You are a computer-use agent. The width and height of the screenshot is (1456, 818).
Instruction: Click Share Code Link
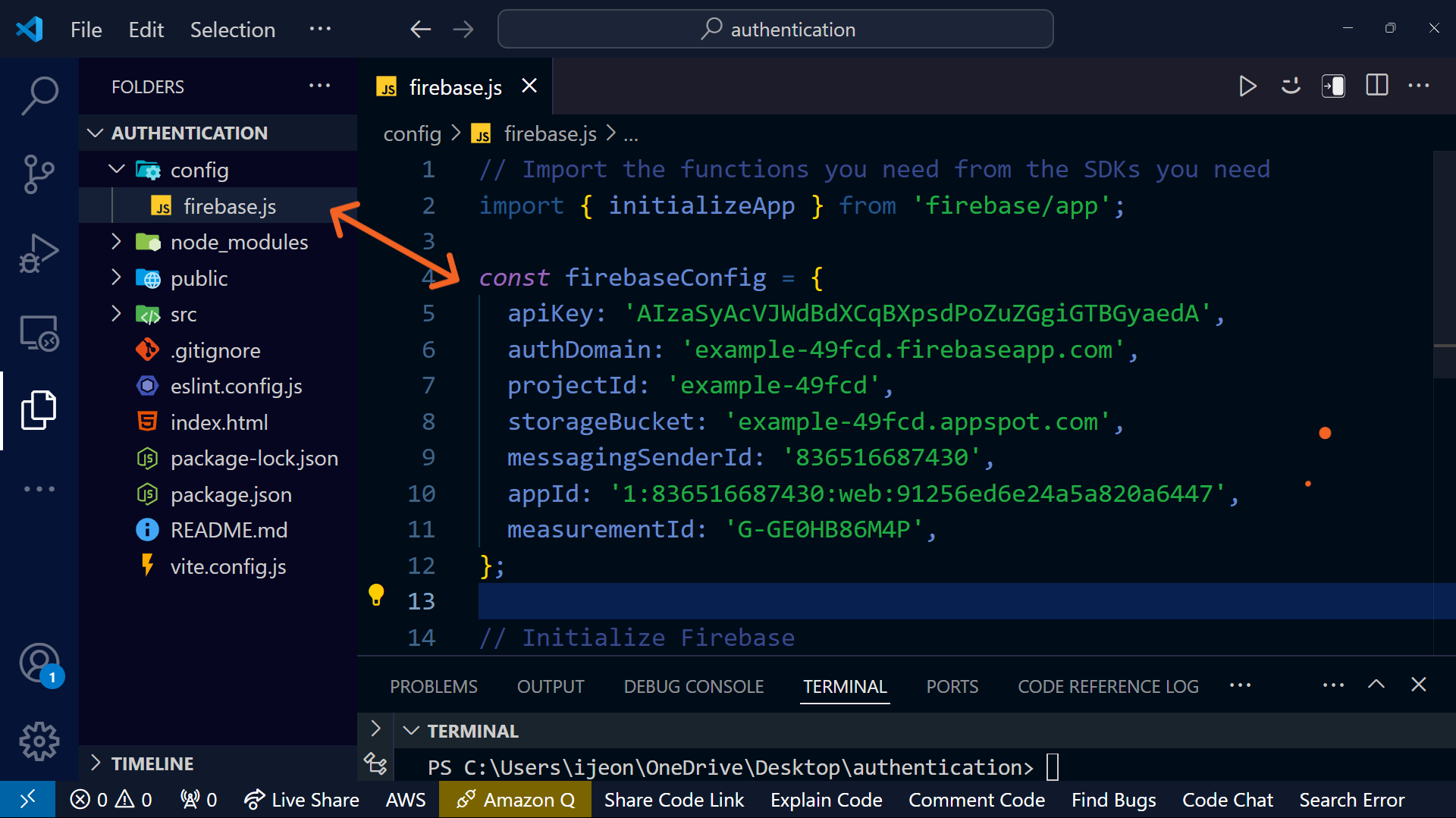pyautogui.click(x=674, y=800)
